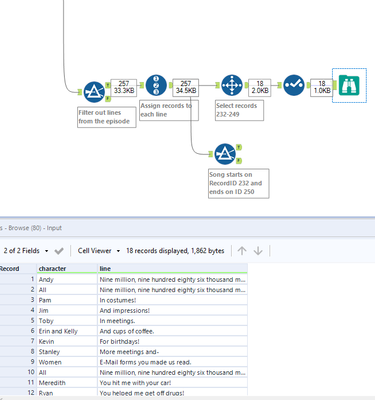
Task: Click the 'Song starts on RecordID 232' annotation
Action: coord(238,183)
